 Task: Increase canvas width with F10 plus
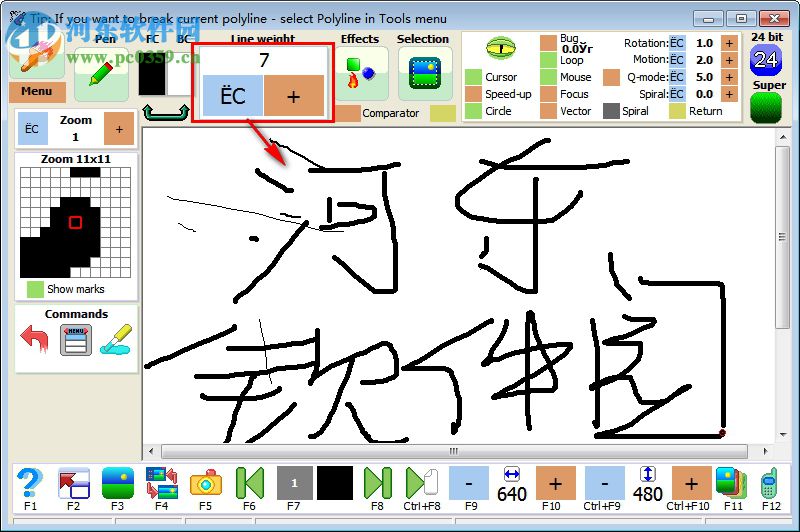[x=556, y=483]
